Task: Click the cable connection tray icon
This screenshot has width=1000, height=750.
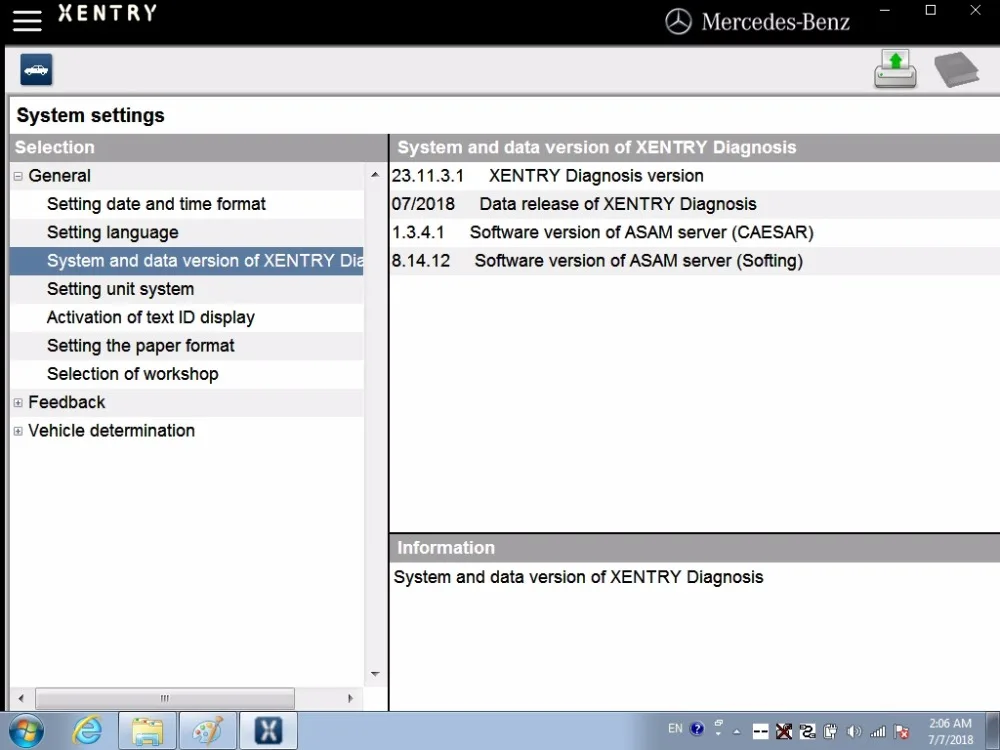Action: pos(807,732)
